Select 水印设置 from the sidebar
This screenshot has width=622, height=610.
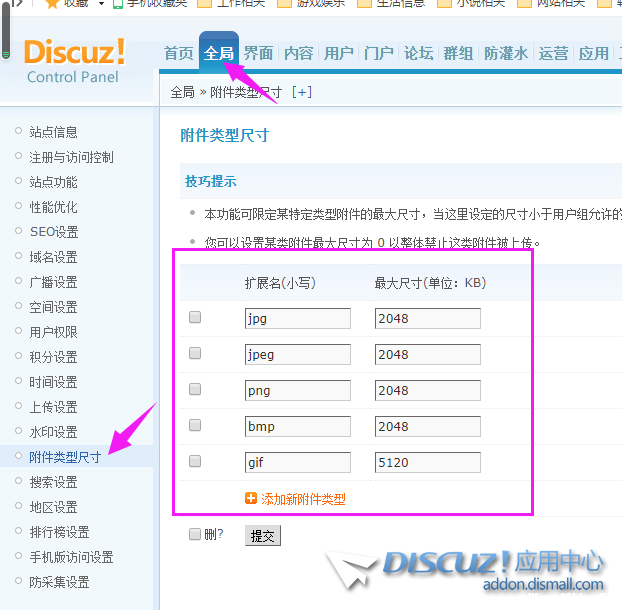tap(53, 432)
